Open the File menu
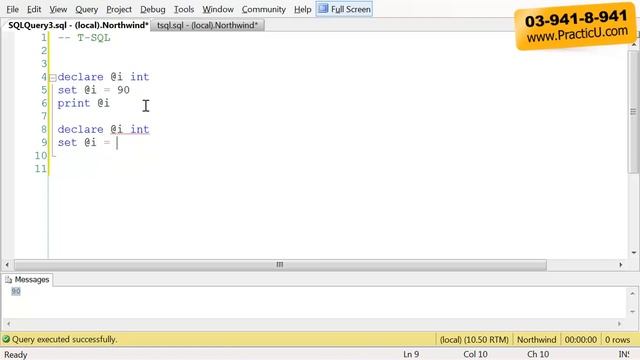 tap(13, 9)
